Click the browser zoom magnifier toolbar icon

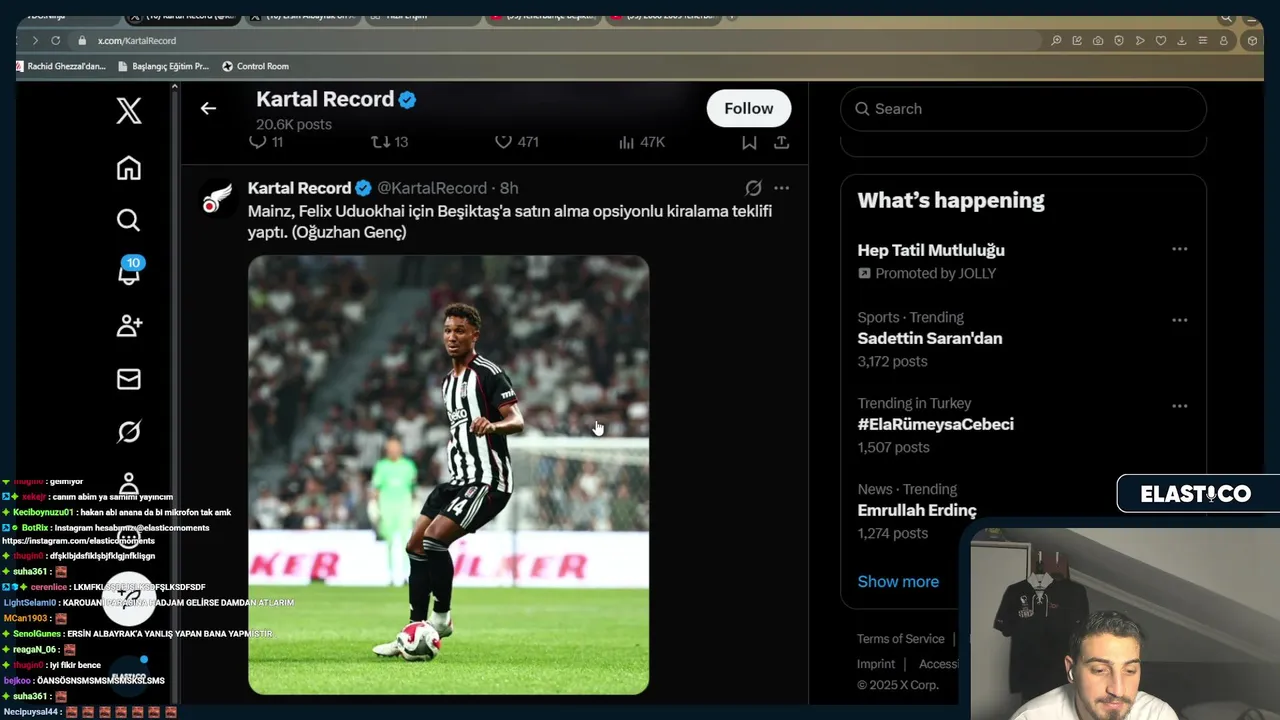1056,41
